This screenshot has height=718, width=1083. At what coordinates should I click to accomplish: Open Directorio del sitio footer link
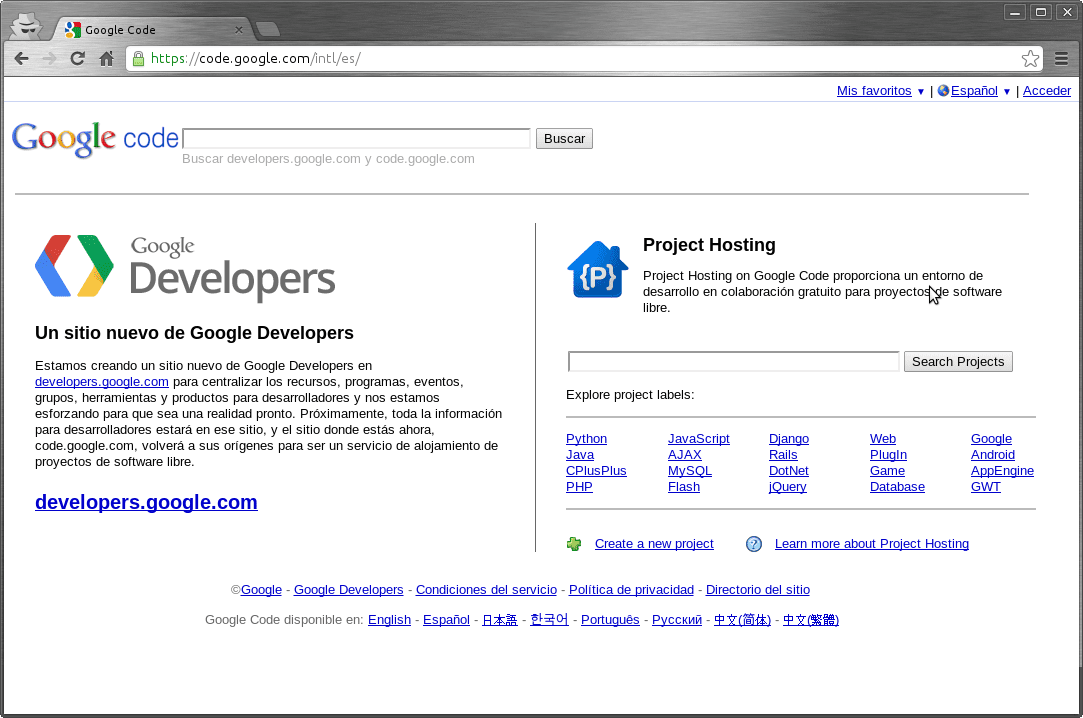pyautogui.click(x=757, y=590)
